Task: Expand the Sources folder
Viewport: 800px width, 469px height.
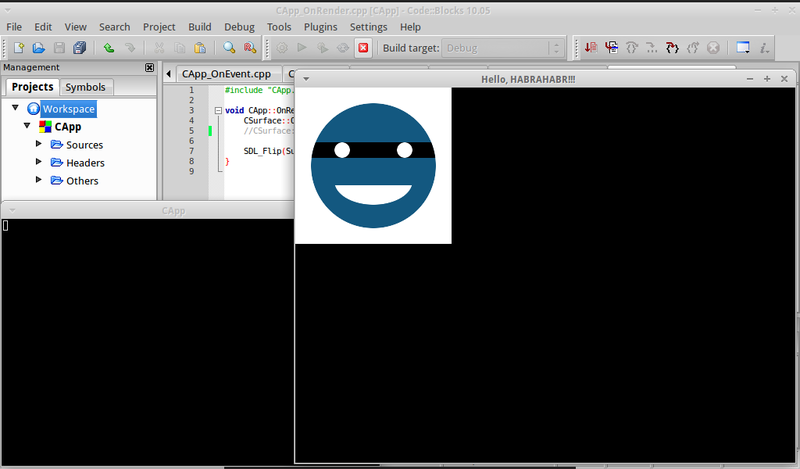Action: coord(39,144)
